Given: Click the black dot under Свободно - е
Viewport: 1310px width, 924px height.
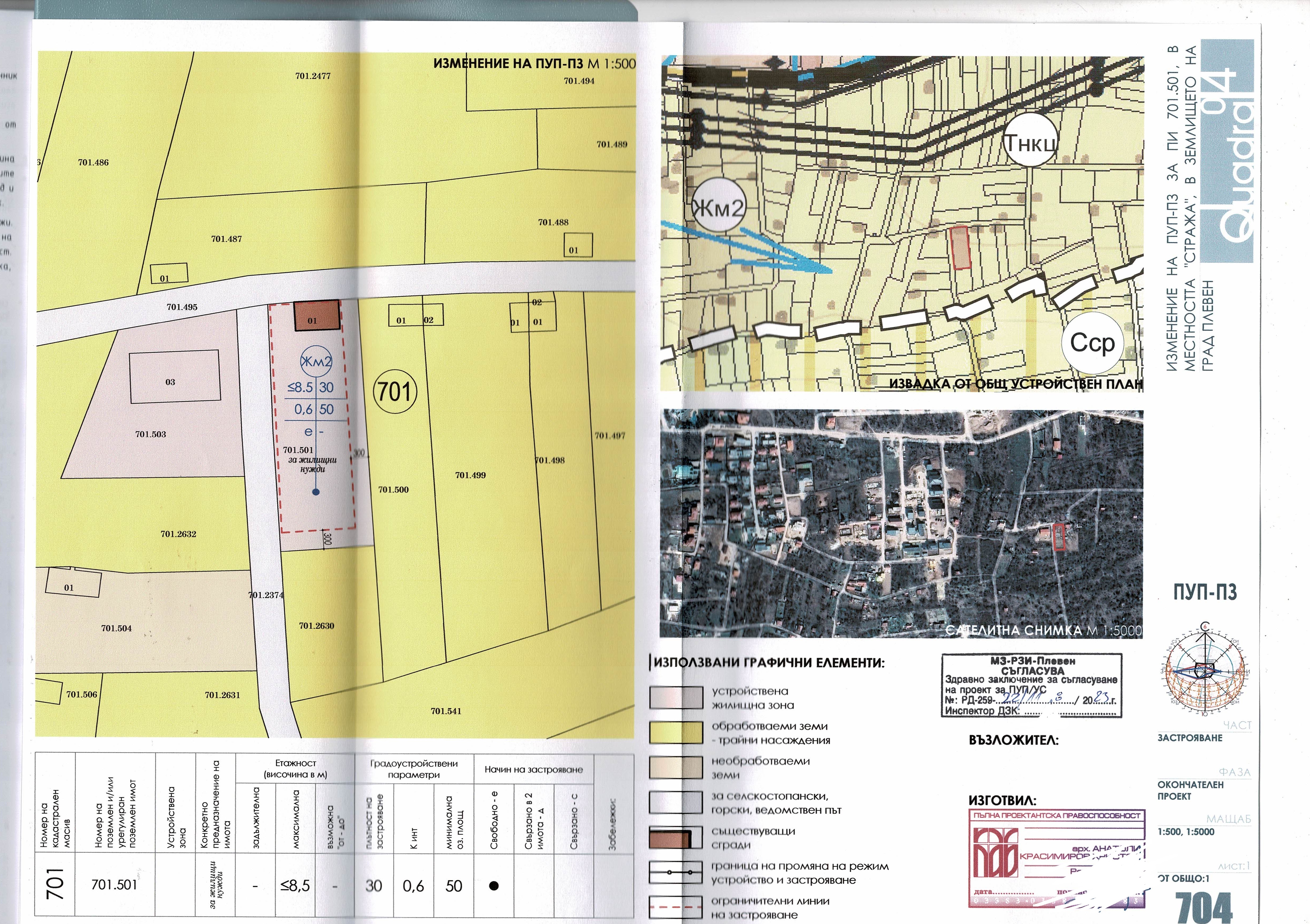Looking at the screenshot, I should (x=494, y=885).
